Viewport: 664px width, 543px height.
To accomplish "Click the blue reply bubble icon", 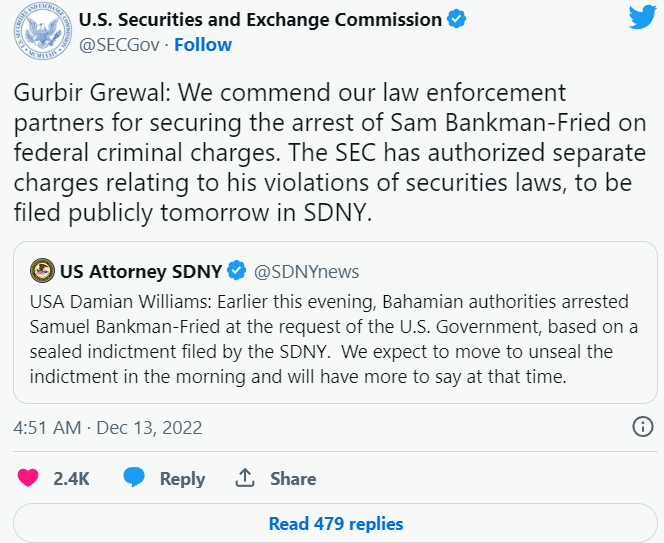I will pyautogui.click(x=134, y=477).
